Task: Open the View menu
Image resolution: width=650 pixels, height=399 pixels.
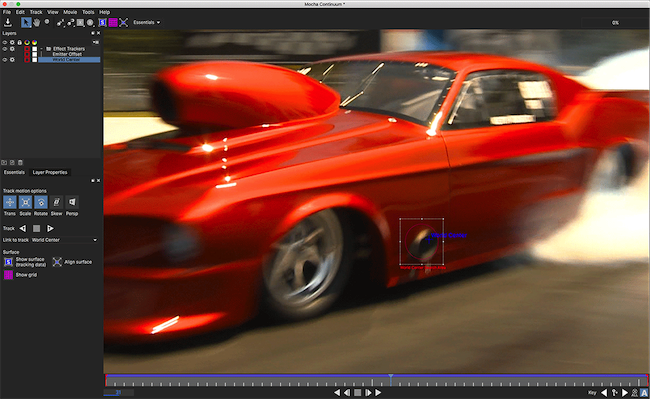Action: pyautogui.click(x=53, y=12)
